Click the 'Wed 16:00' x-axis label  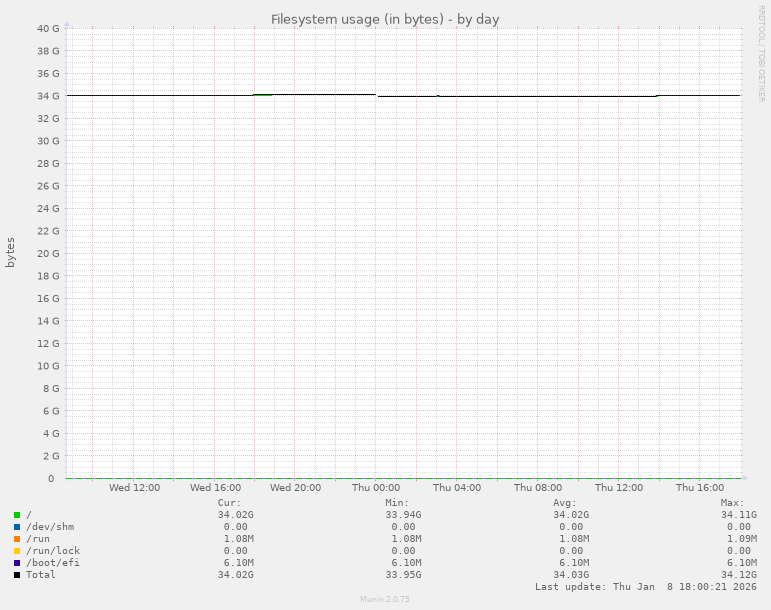[x=215, y=488]
